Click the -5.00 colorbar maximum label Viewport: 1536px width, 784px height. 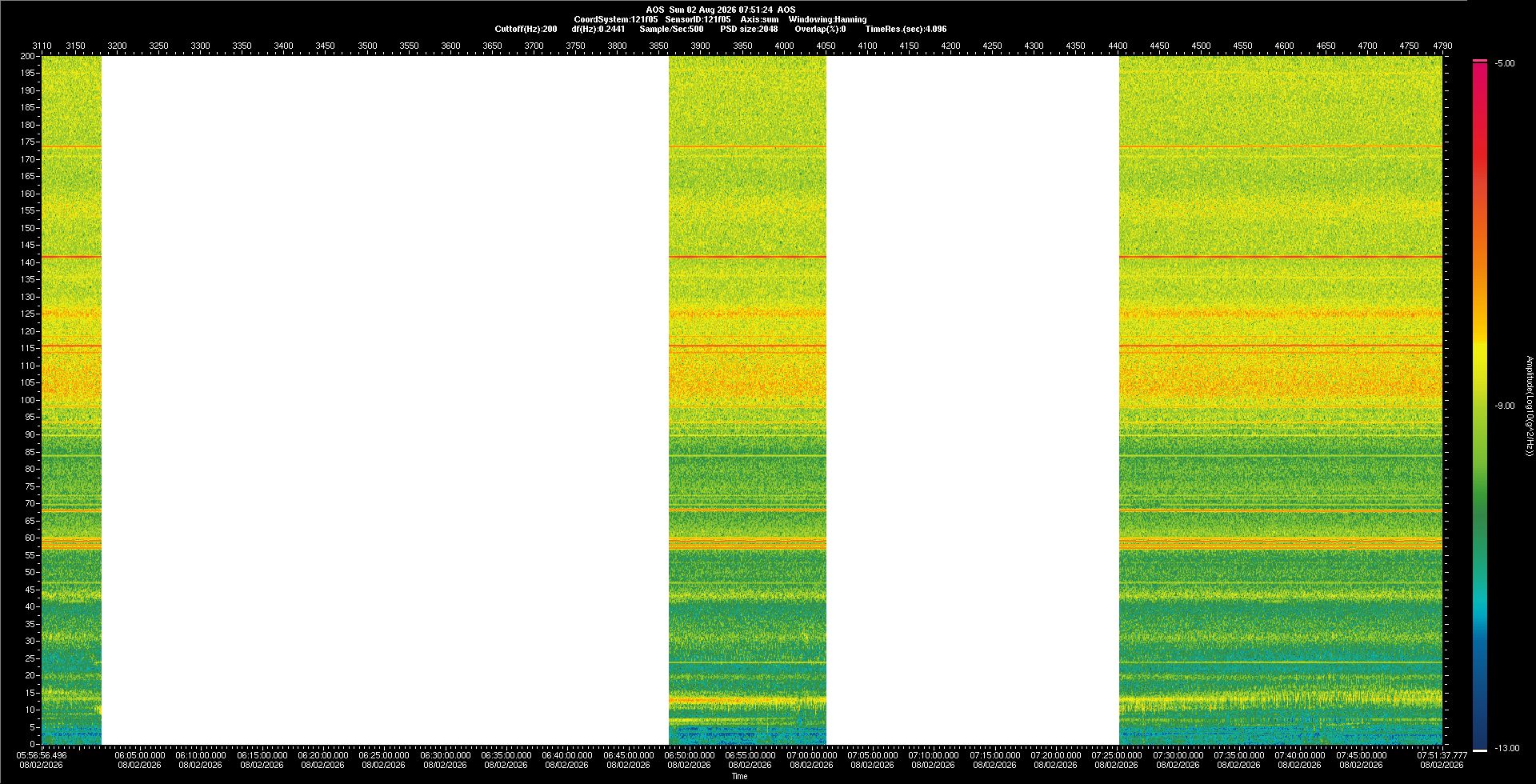(x=1505, y=63)
